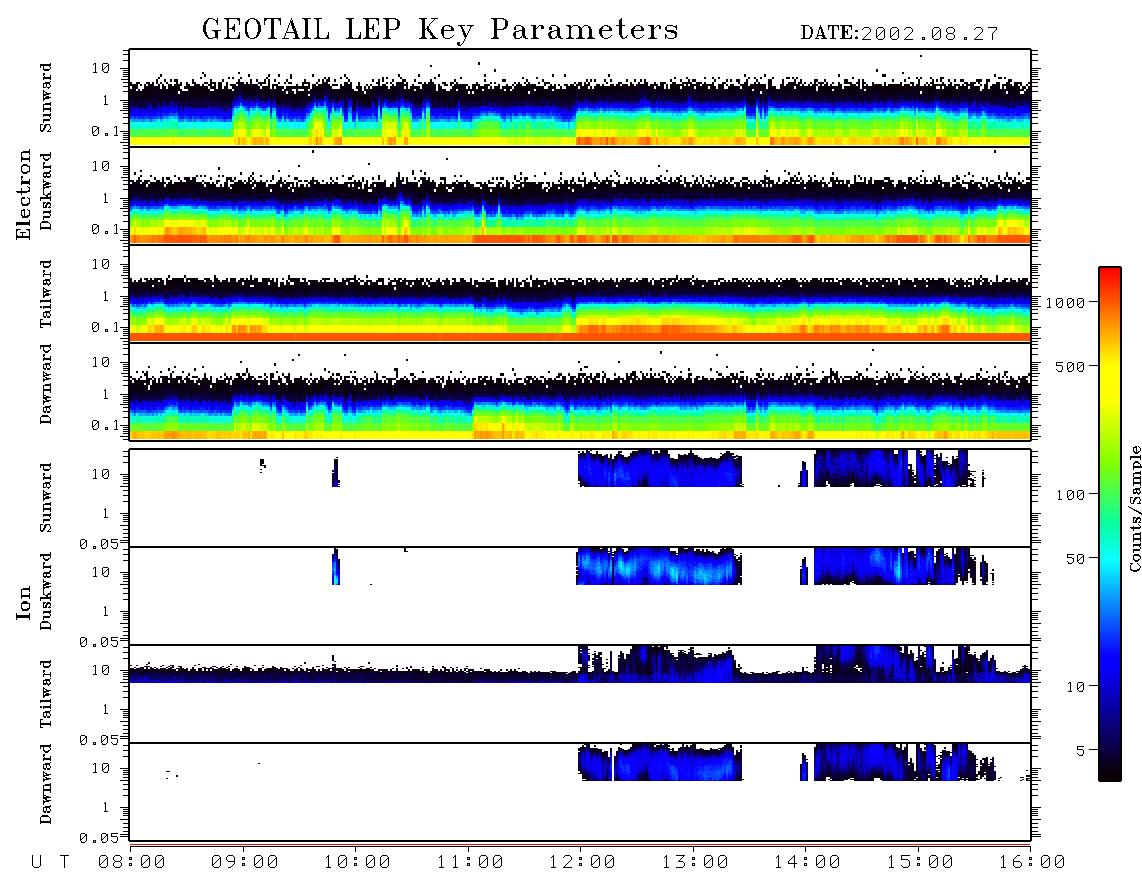Viewport: 1142px width, 880px height.
Task: Select the Counts/Sample colorbar caption
Action: (1135, 508)
